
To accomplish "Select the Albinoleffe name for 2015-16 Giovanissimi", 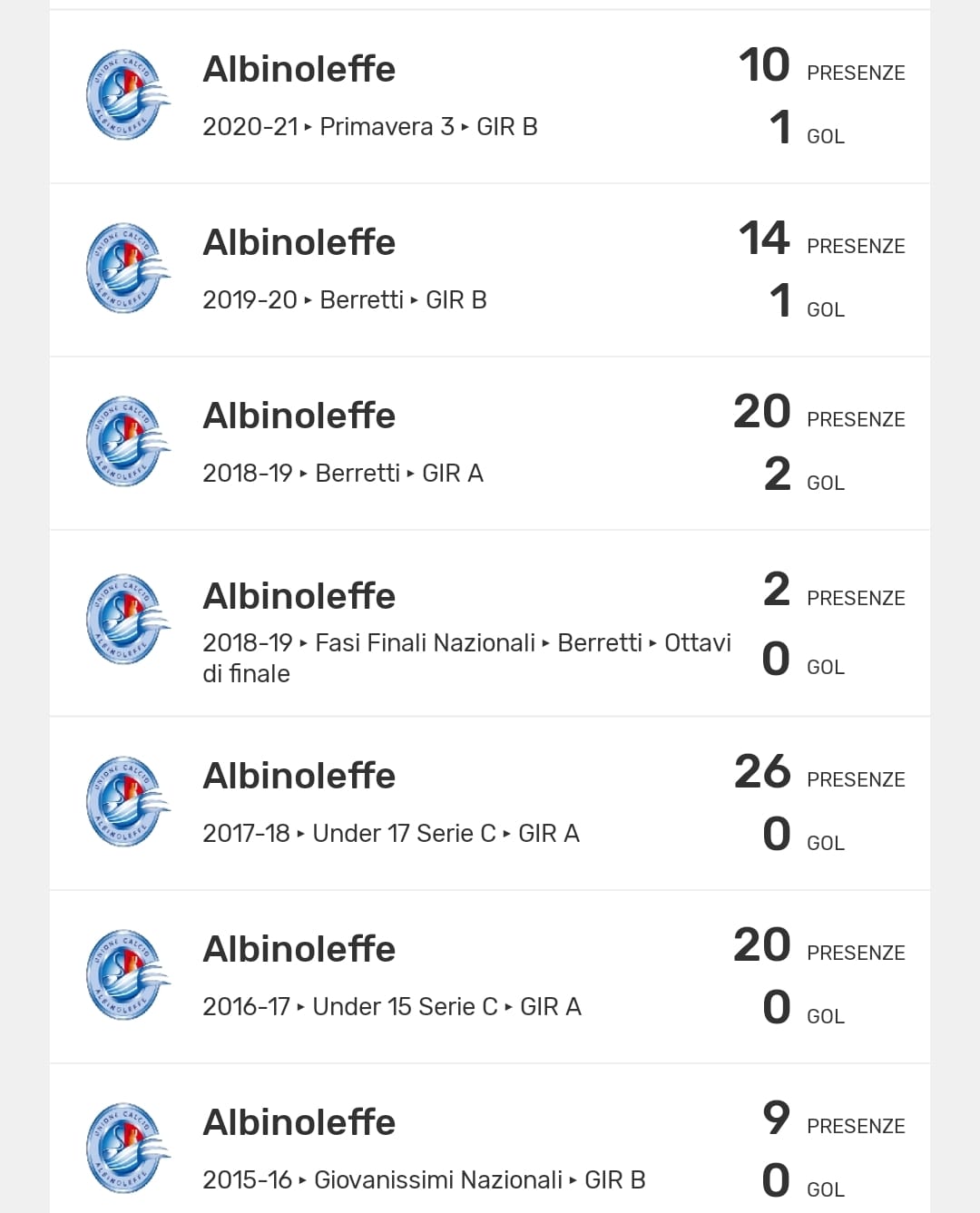I will tap(299, 1122).
